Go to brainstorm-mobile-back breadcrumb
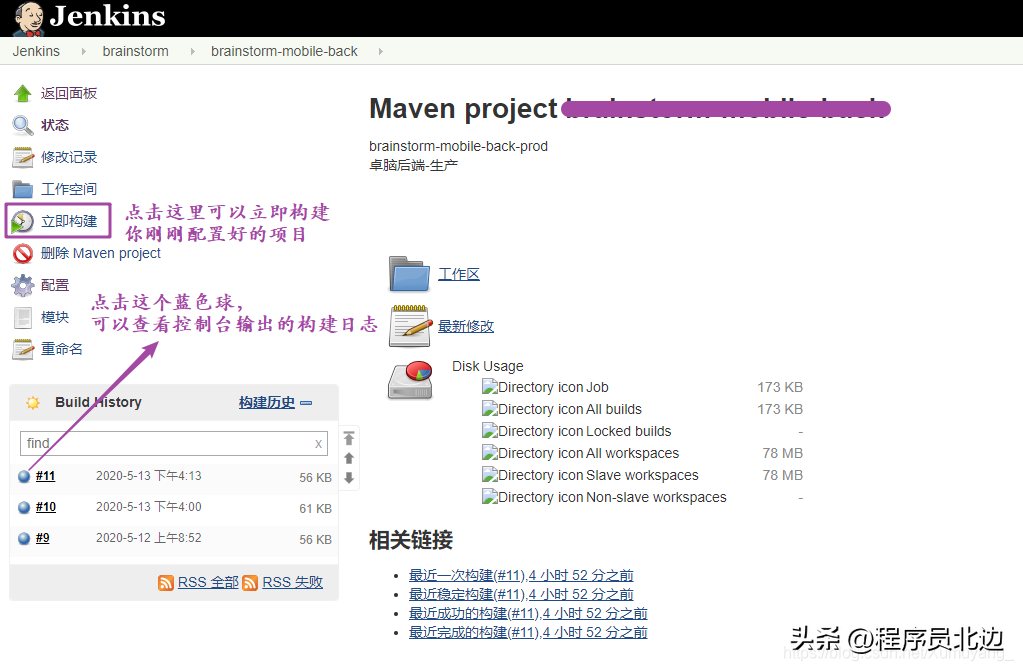1023x671 pixels. (284, 51)
